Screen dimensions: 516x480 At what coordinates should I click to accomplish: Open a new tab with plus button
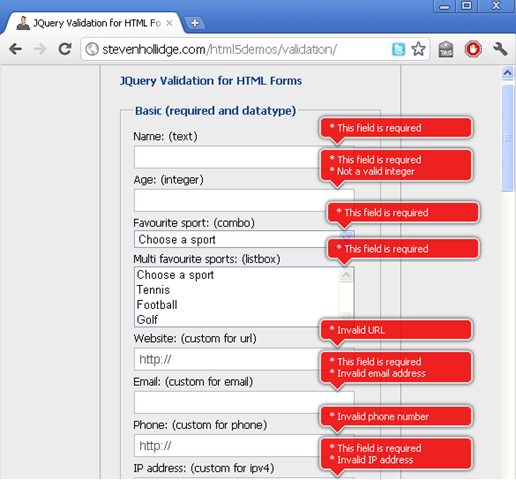(x=195, y=23)
